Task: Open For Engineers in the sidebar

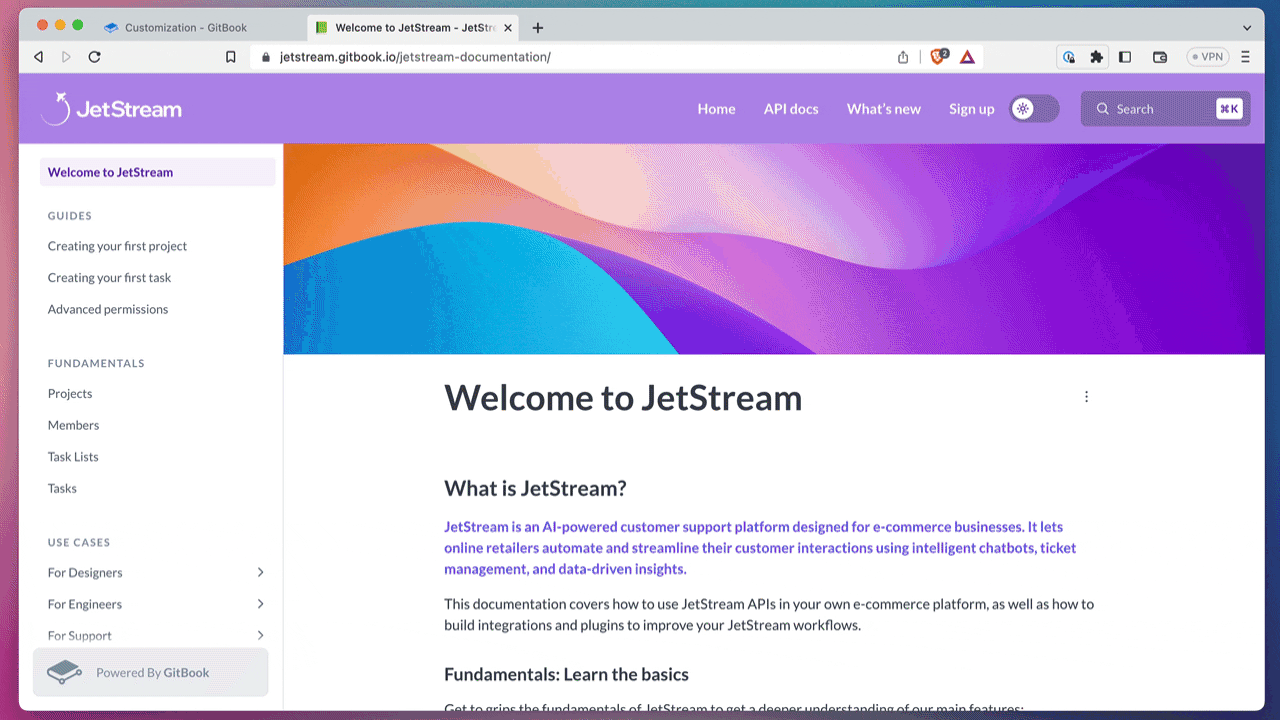Action: pyautogui.click(x=85, y=604)
